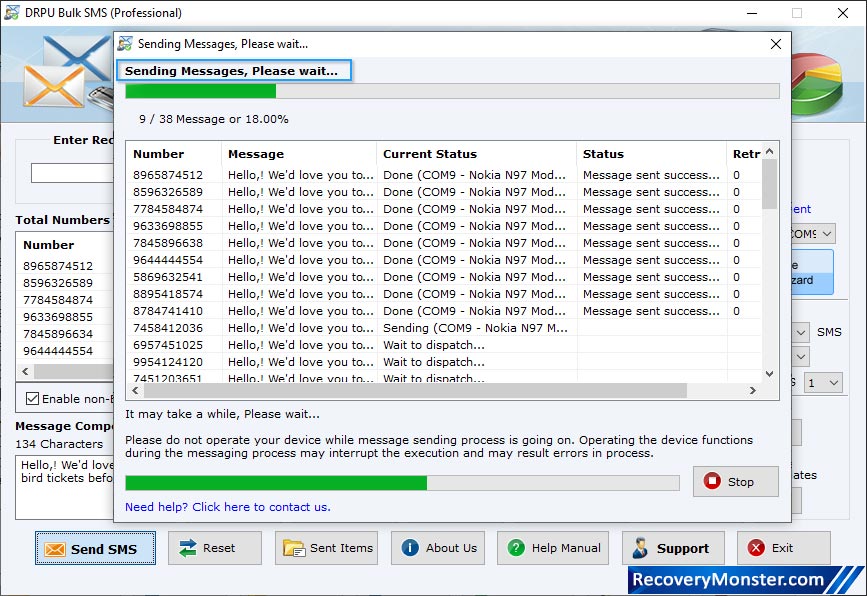
Task: Click the red Exit cross icon
Action: [757, 548]
